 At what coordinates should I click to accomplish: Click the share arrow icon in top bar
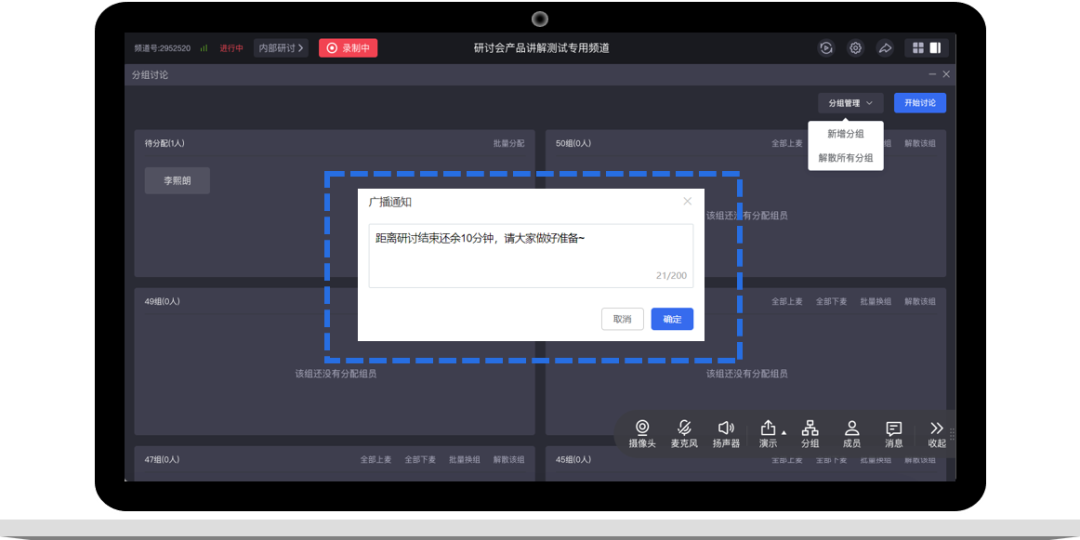[x=885, y=48]
